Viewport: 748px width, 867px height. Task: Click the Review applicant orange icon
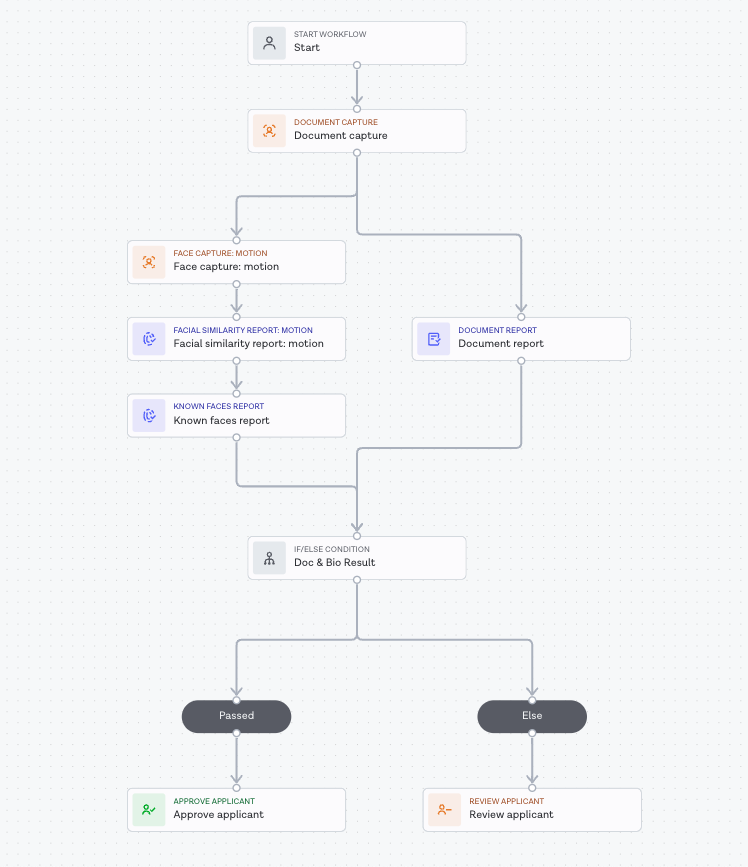pos(445,810)
